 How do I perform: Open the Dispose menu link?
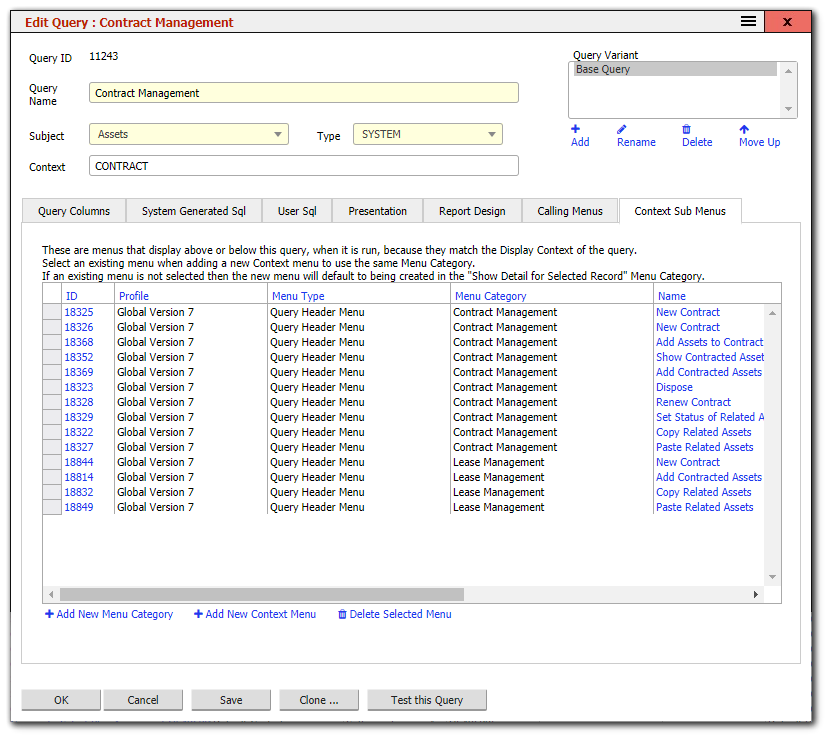pyautogui.click(x=674, y=387)
